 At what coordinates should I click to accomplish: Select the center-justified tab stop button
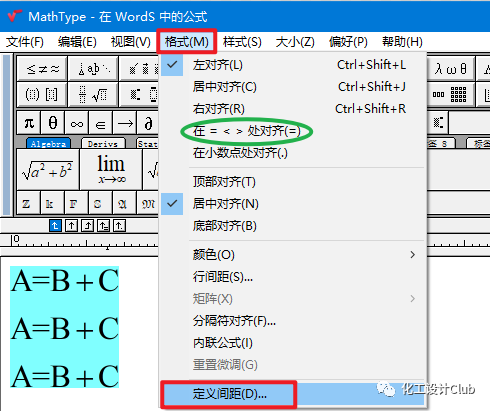(71, 226)
